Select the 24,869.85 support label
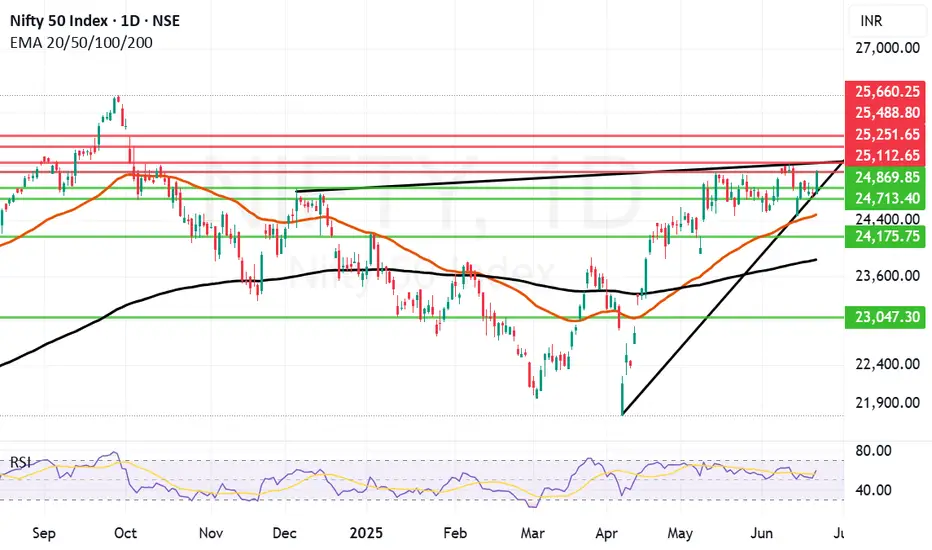932x550 pixels. pos(887,177)
